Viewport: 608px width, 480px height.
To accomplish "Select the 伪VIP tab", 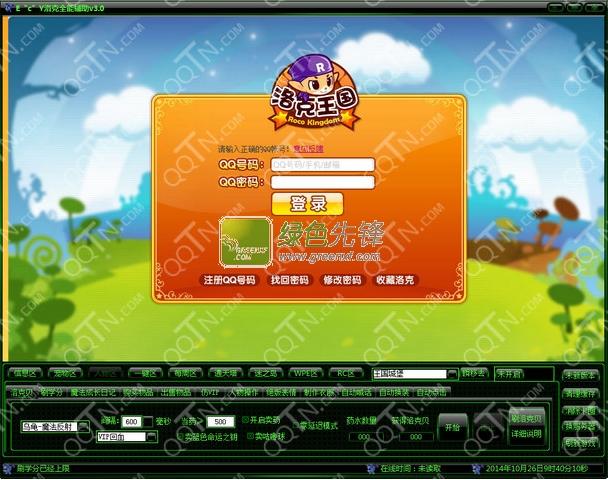I will (x=210, y=392).
